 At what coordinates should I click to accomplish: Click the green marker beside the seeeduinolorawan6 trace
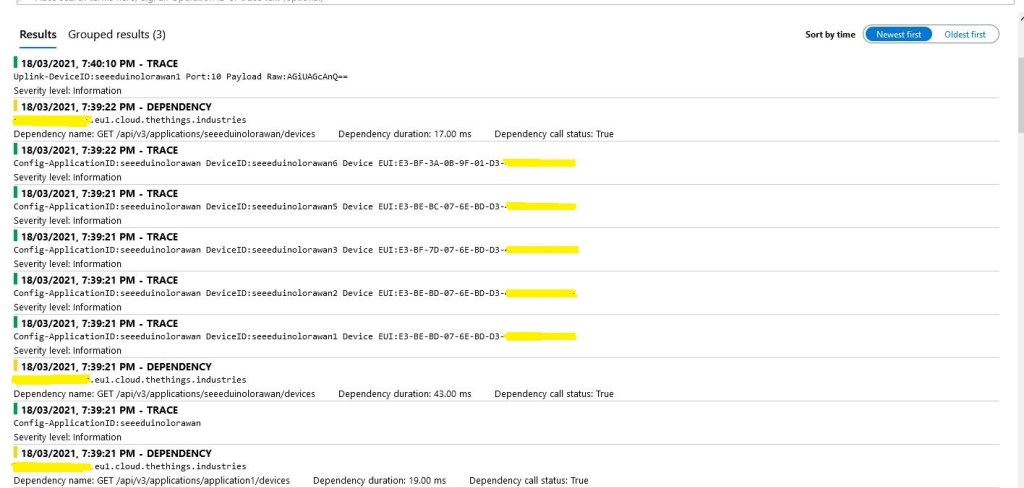[x=15, y=149]
